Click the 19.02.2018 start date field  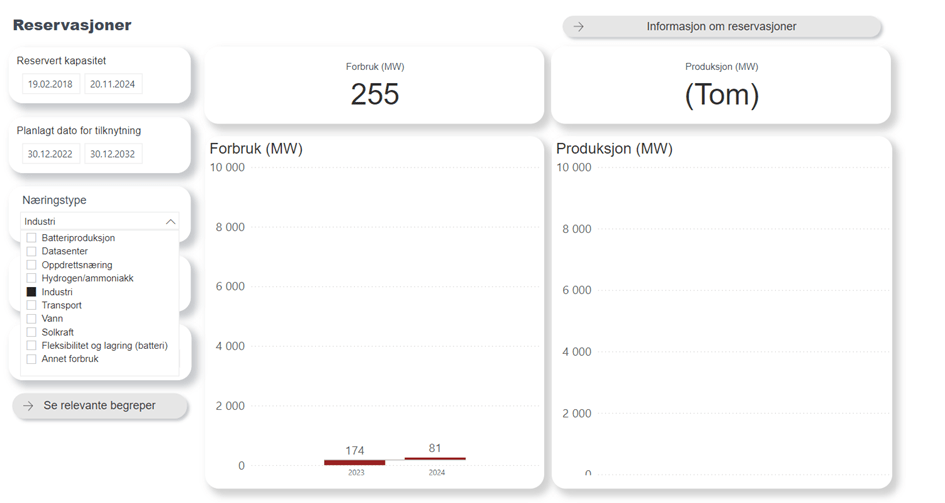(51, 85)
